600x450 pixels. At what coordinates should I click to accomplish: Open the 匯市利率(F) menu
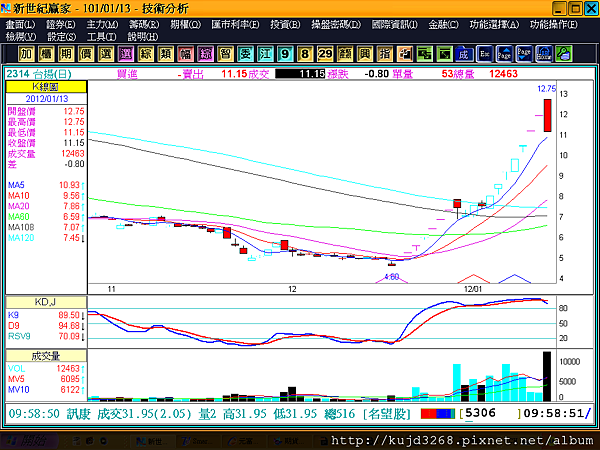point(235,24)
